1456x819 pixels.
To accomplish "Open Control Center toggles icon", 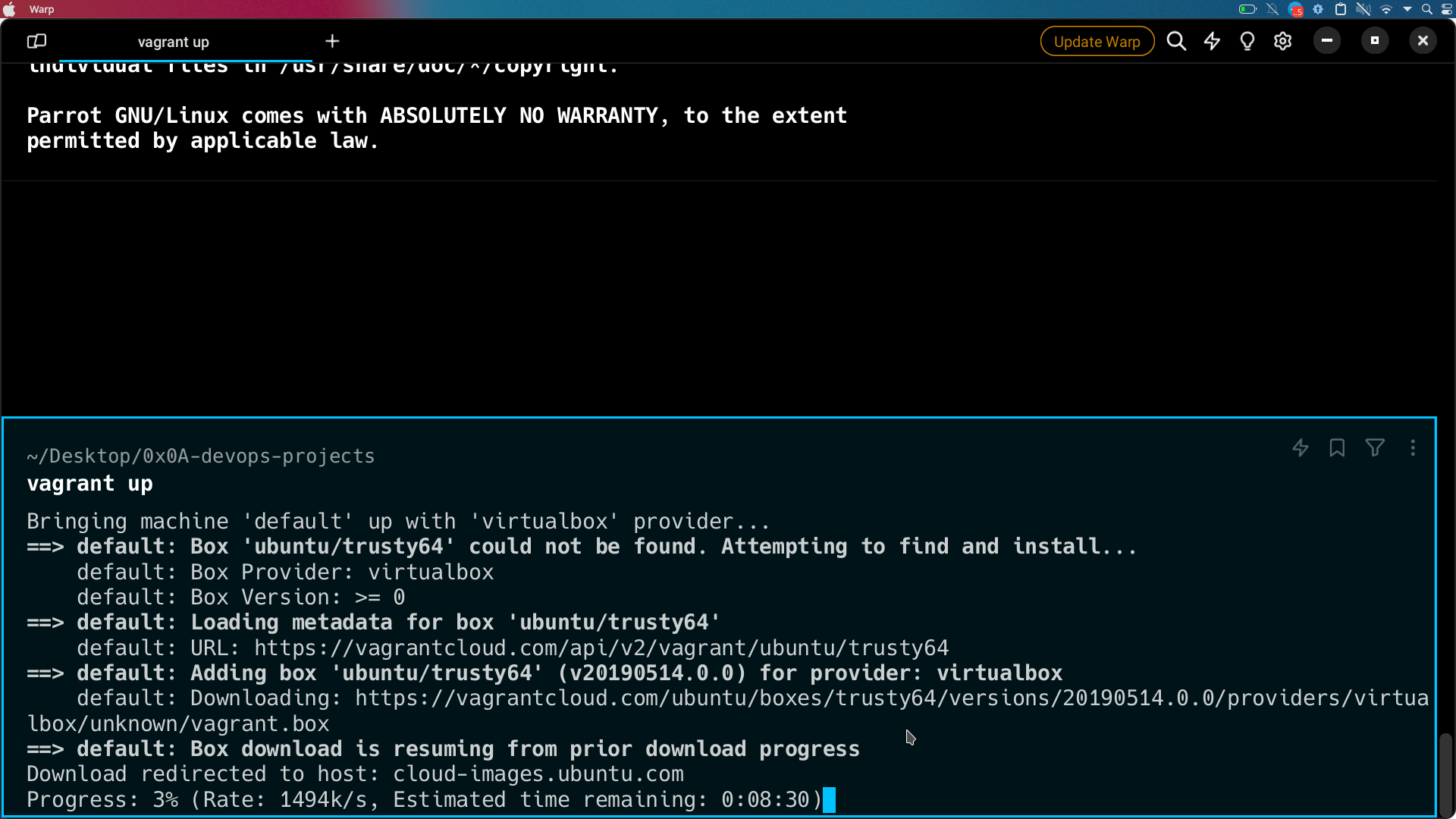I will click(x=1447, y=9).
